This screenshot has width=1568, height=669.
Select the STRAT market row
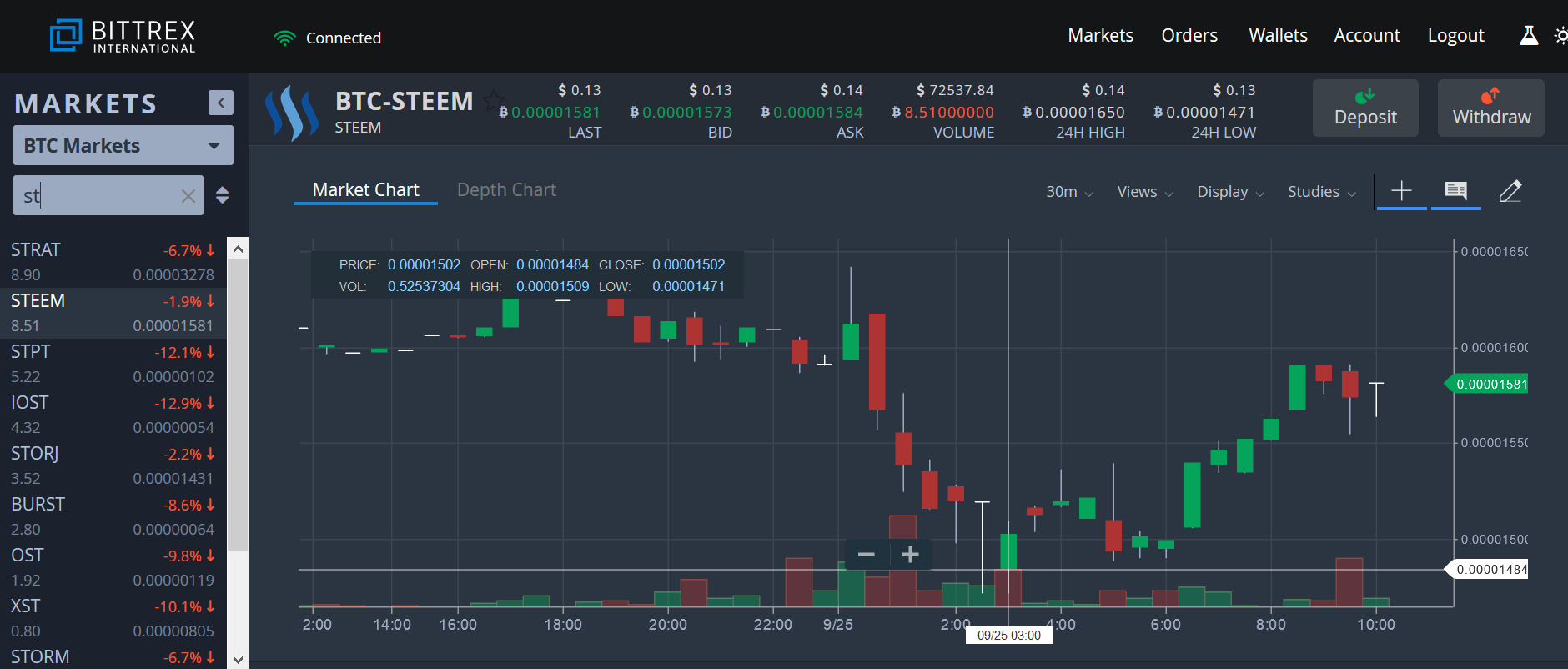113,262
